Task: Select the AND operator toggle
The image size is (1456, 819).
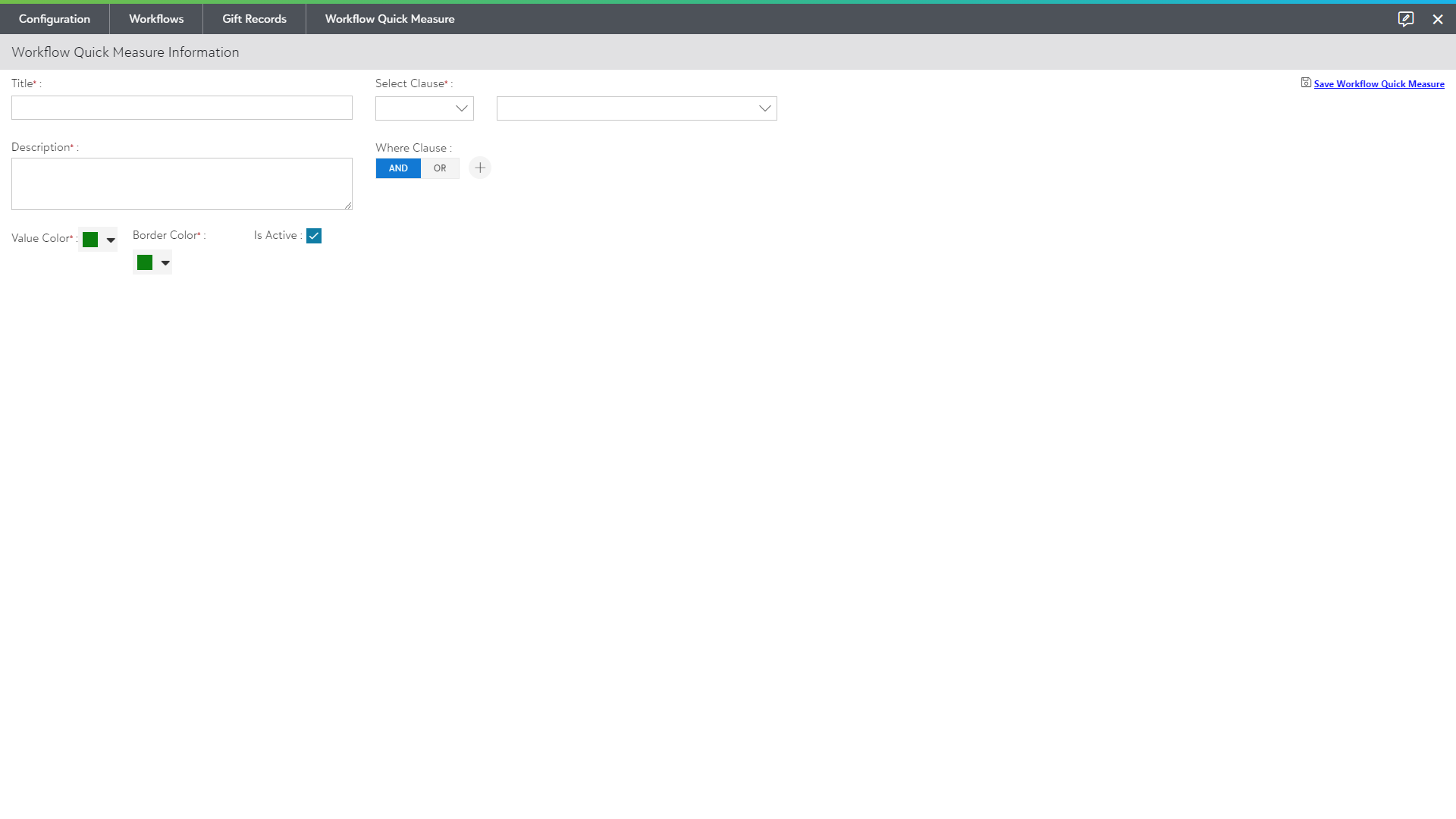Action: tap(398, 168)
